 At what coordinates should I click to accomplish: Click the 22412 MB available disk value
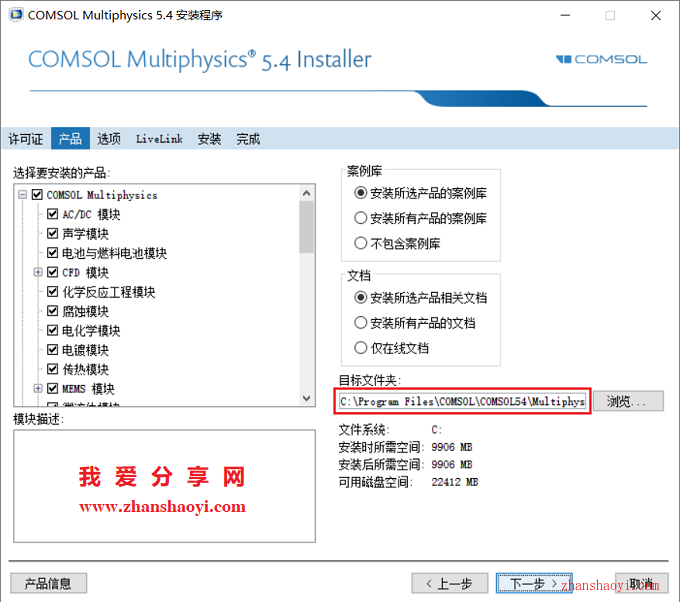pos(454,482)
